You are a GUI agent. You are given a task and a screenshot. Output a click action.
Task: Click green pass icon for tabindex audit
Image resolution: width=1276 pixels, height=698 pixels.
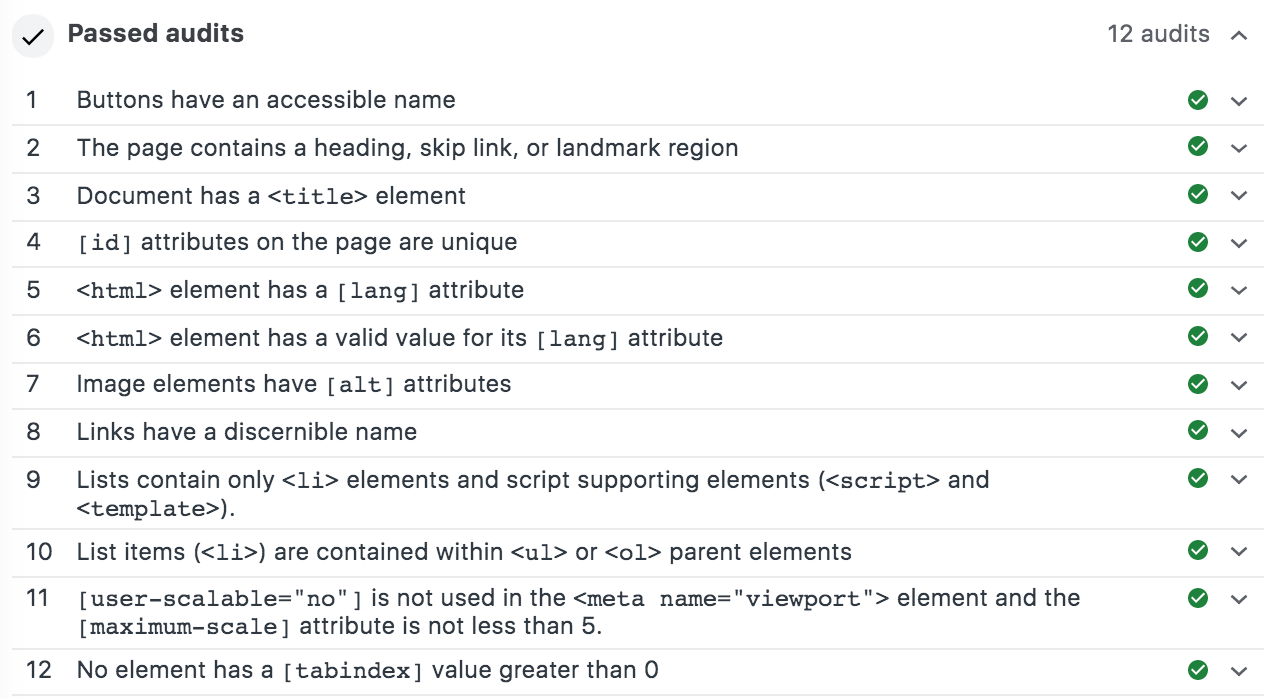1197,669
